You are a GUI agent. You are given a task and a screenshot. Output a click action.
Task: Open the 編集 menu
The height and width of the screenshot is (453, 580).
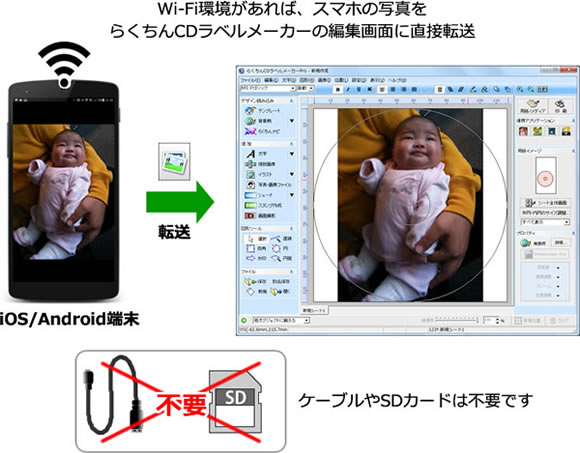point(271,80)
